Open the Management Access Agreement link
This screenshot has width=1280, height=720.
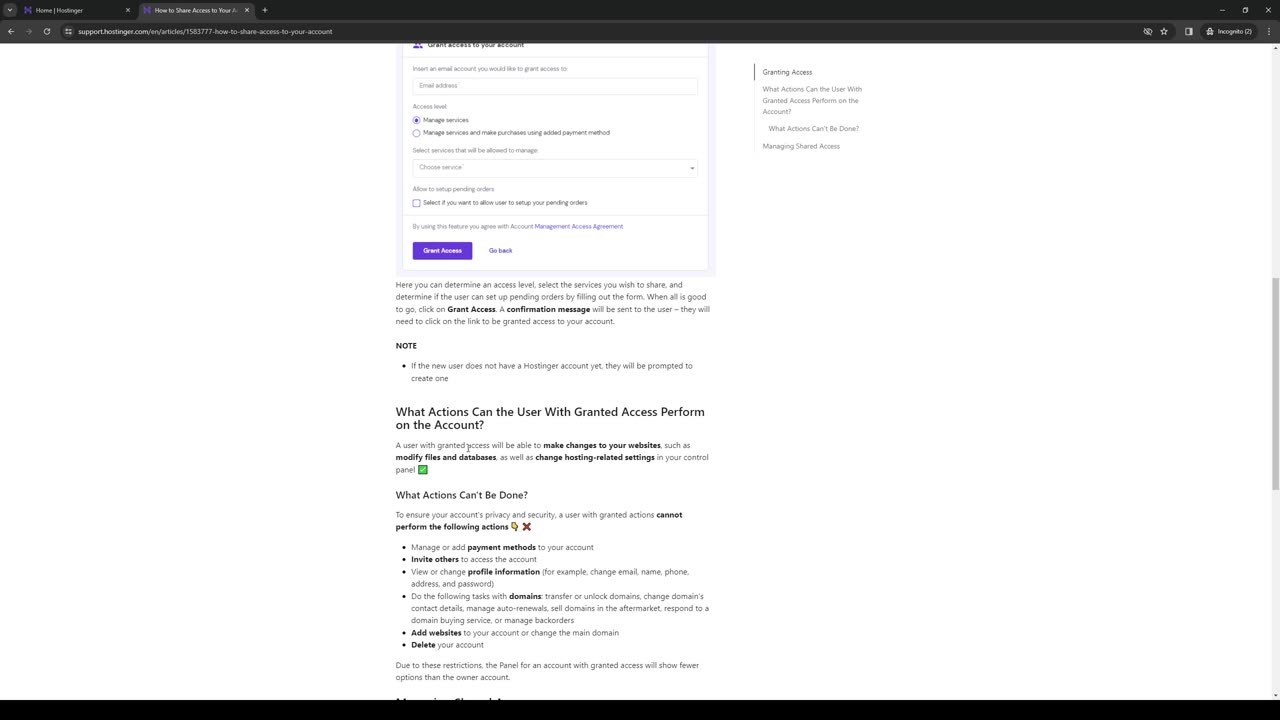(x=578, y=226)
